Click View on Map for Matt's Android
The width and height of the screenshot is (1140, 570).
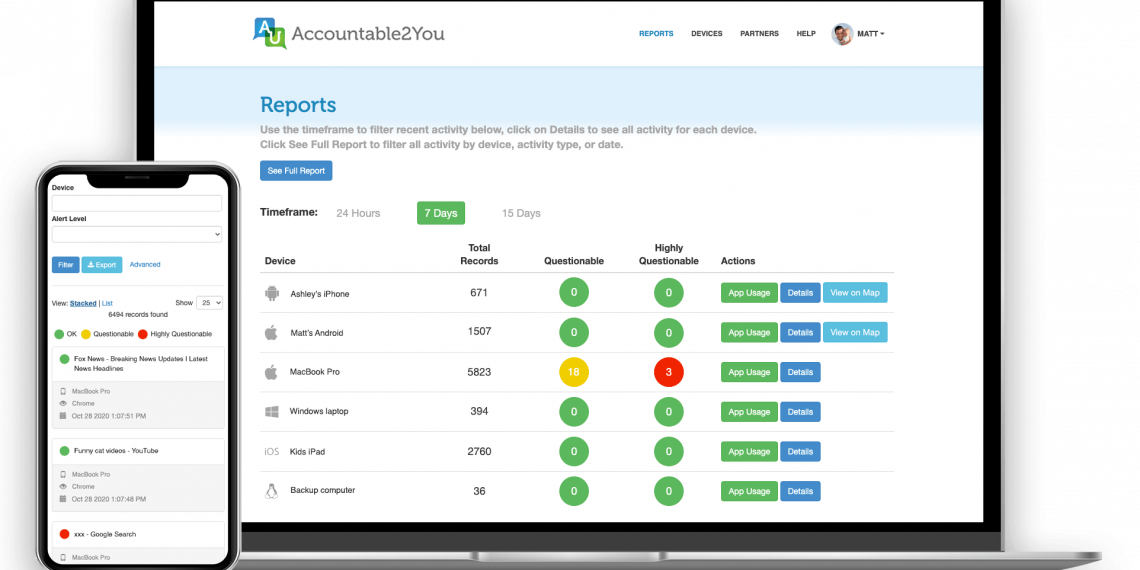[x=855, y=332]
